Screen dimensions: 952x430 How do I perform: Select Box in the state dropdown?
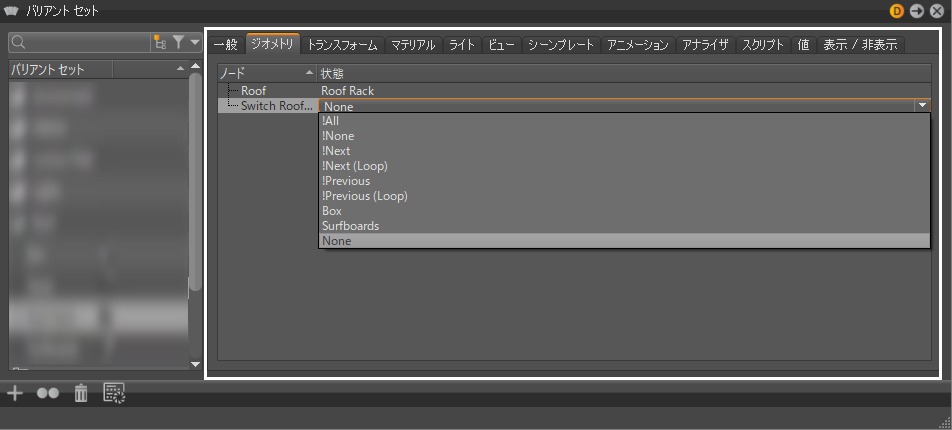click(624, 211)
